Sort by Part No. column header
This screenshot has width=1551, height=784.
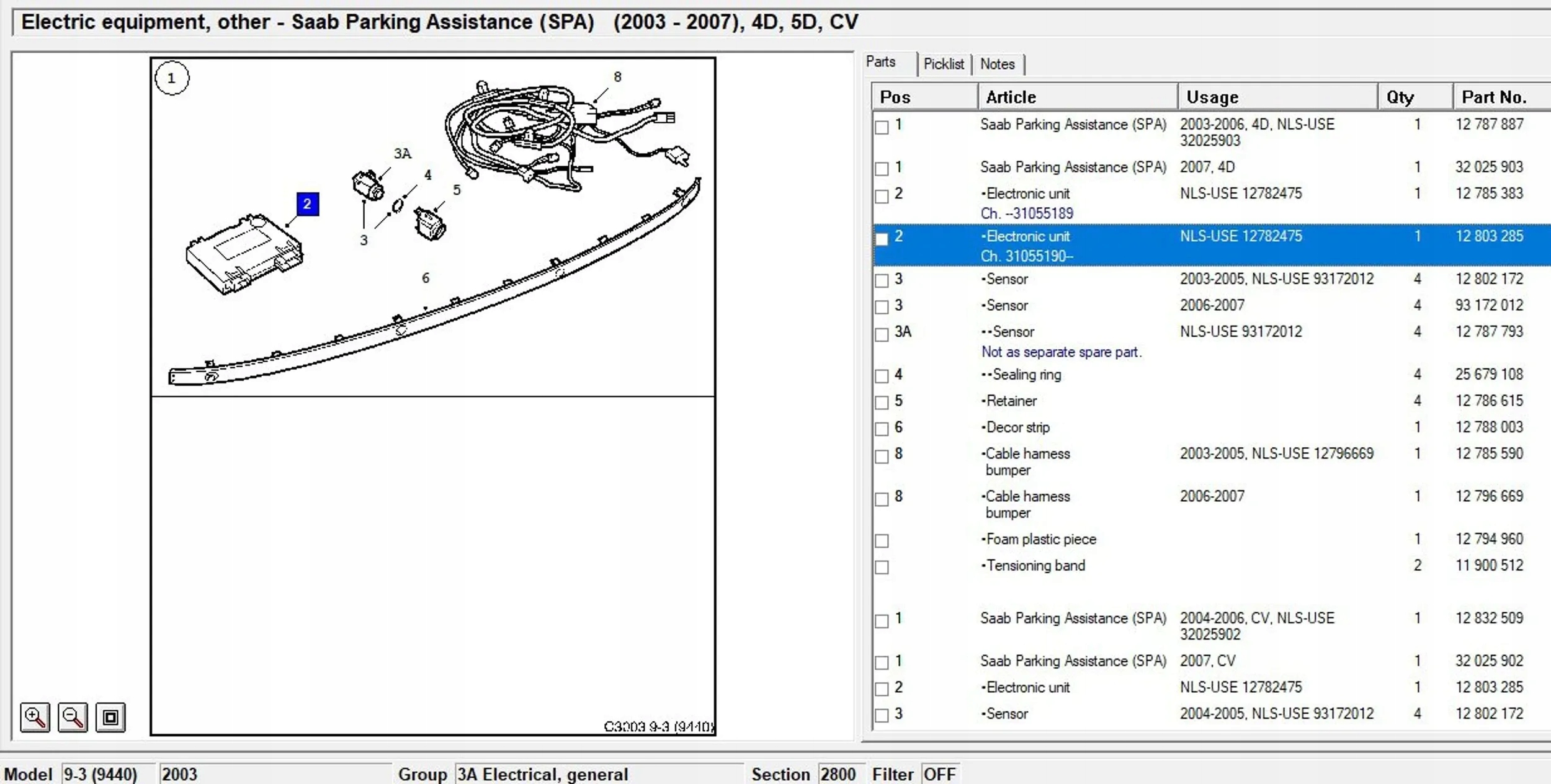tap(1493, 97)
